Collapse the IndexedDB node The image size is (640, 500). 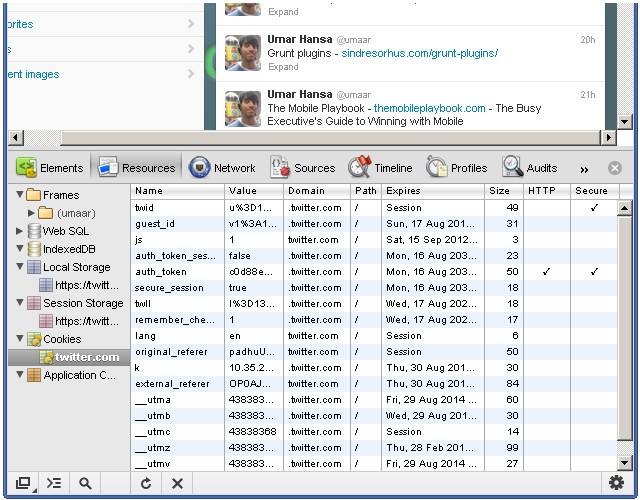pyautogui.click(x=20, y=248)
